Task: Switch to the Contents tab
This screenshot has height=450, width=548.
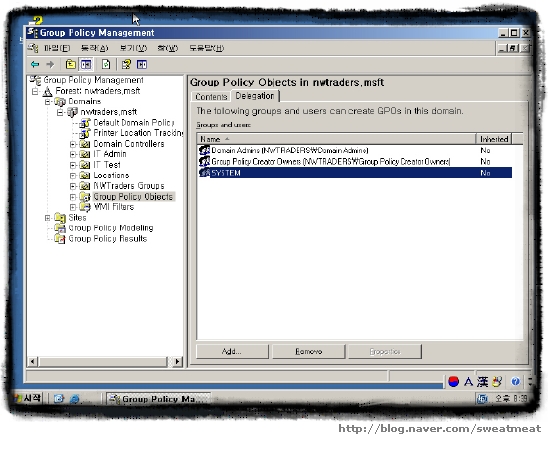Action: tap(211, 97)
